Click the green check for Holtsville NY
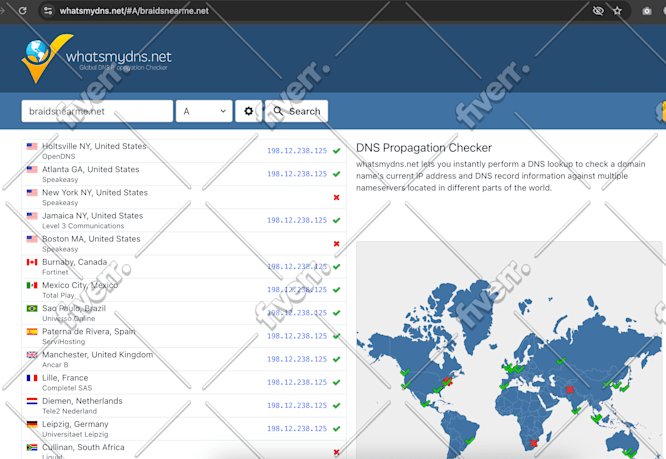 (x=336, y=151)
